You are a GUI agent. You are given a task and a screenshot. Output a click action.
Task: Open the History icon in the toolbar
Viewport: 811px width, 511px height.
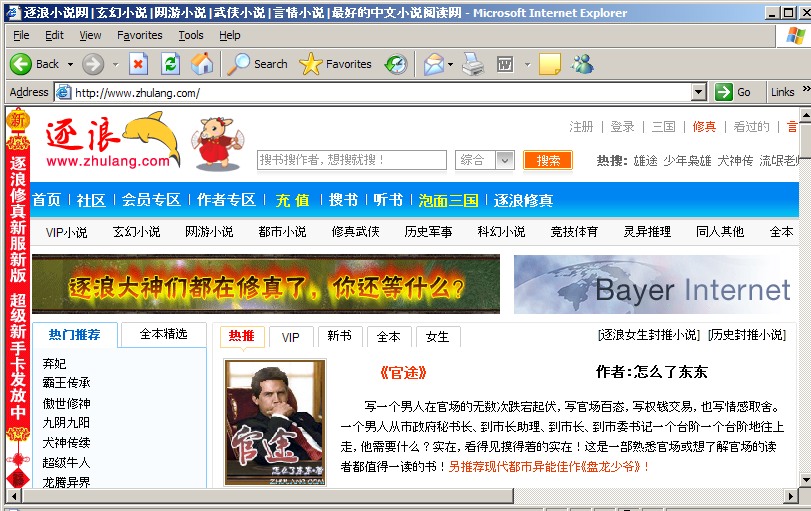click(396, 64)
